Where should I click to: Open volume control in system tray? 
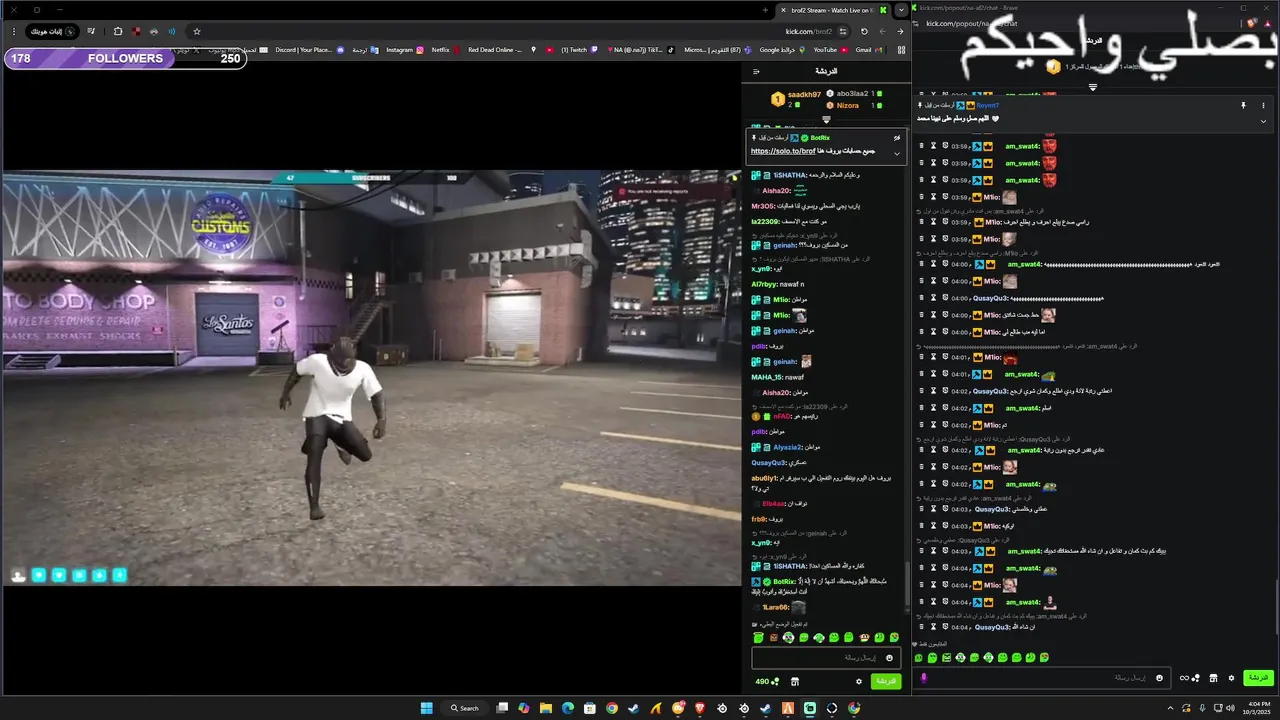pos(1232,708)
